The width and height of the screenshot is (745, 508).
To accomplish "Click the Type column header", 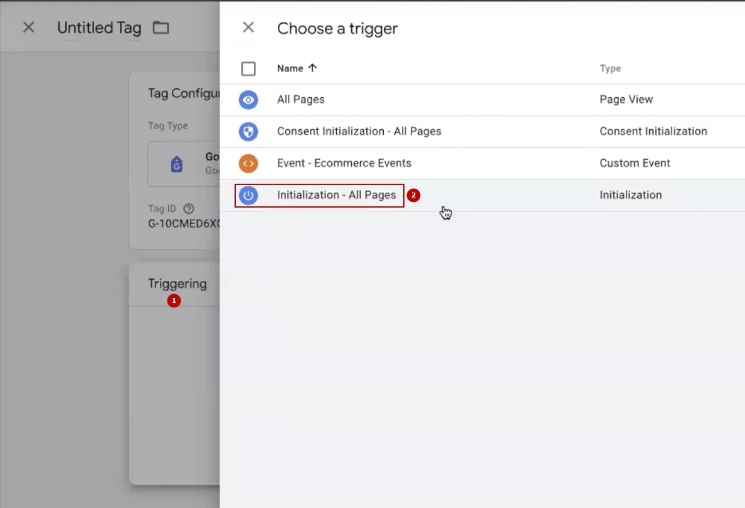I will click(x=610, y=69).
